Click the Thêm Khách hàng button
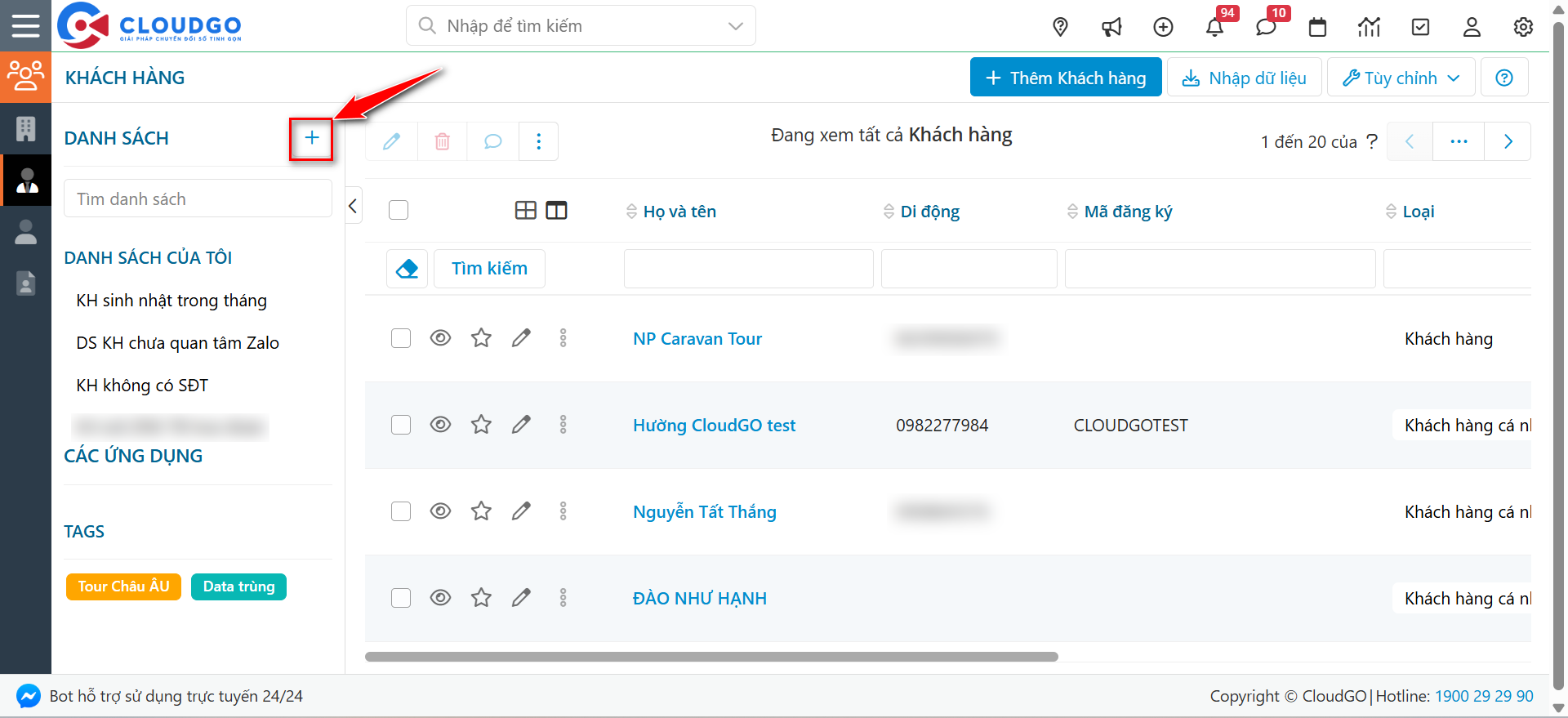This screenshot has width=1568, height=718. 1065,78
